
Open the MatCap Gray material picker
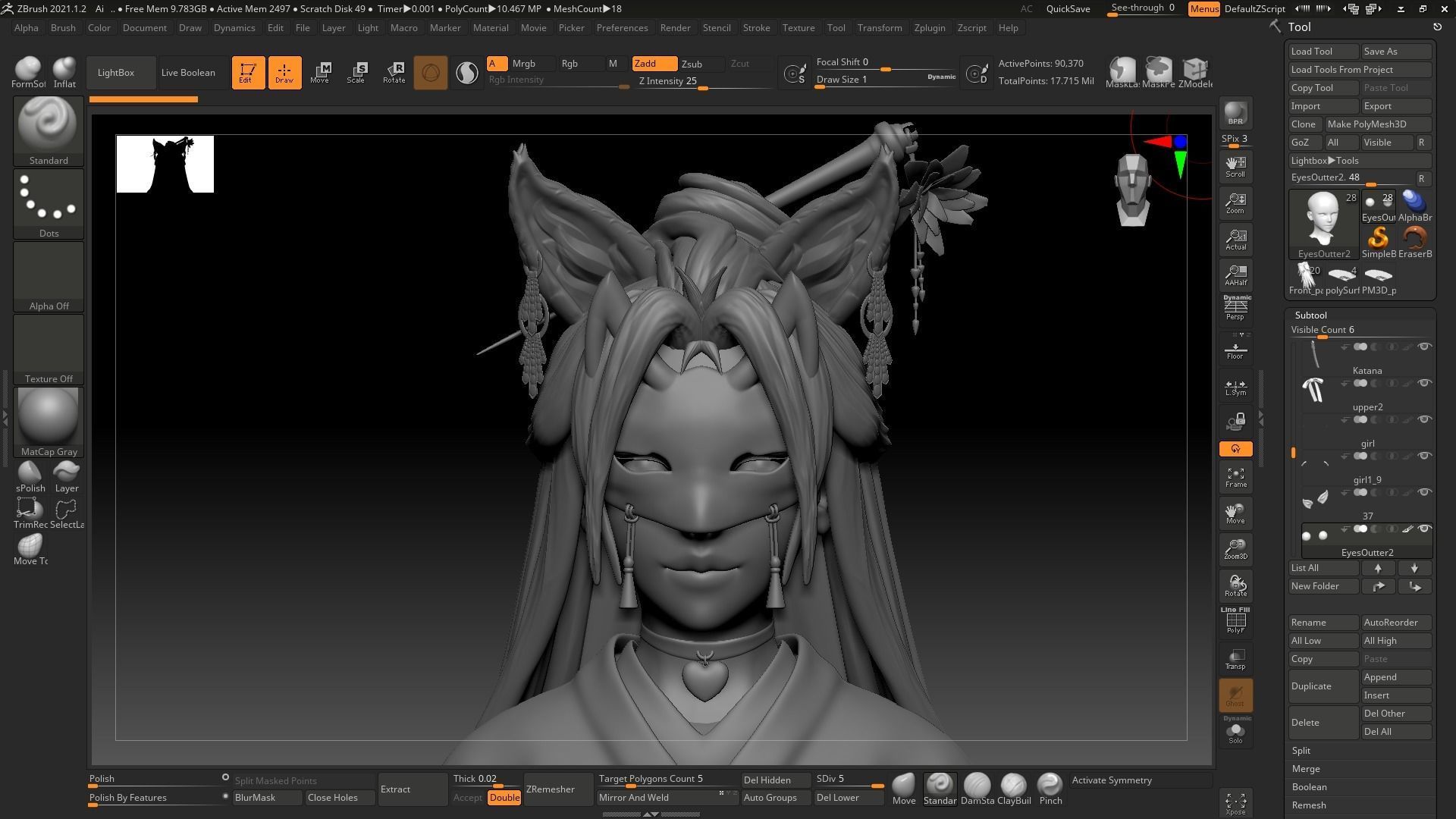(49, 422)
